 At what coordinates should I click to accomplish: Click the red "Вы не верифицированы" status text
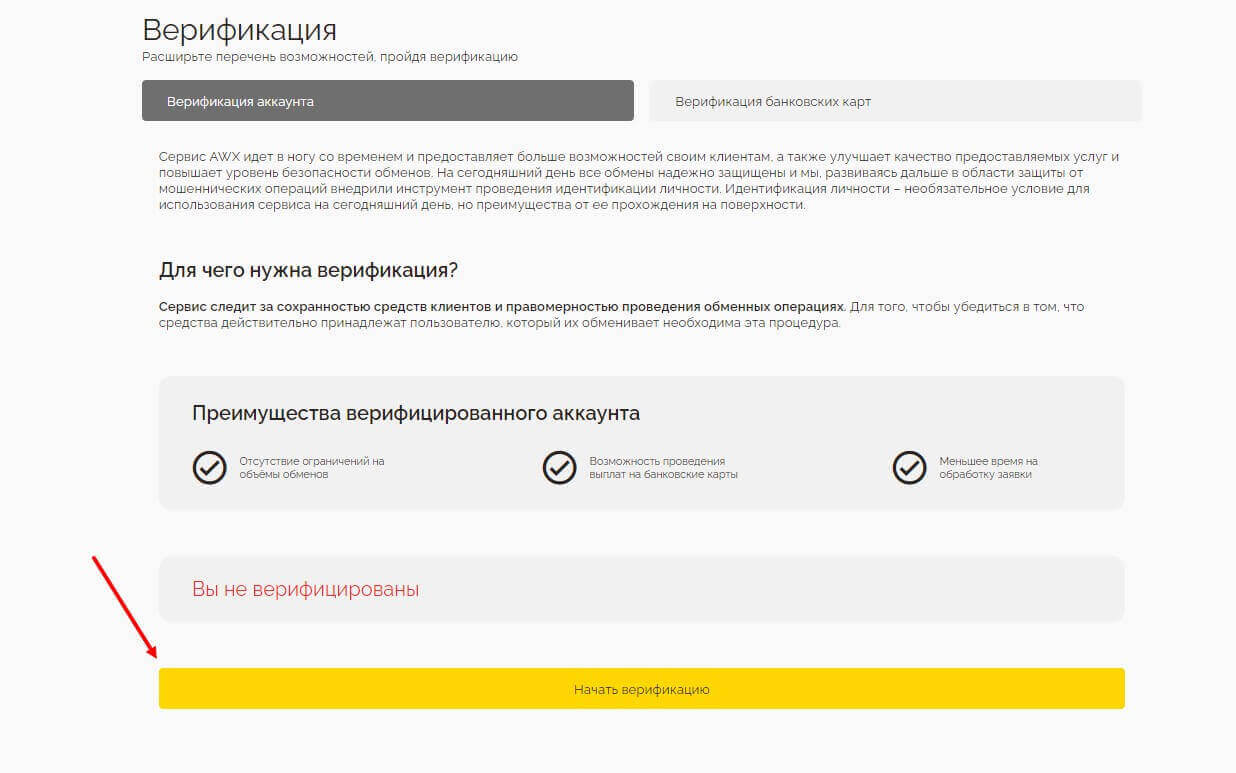click(305, 589)
